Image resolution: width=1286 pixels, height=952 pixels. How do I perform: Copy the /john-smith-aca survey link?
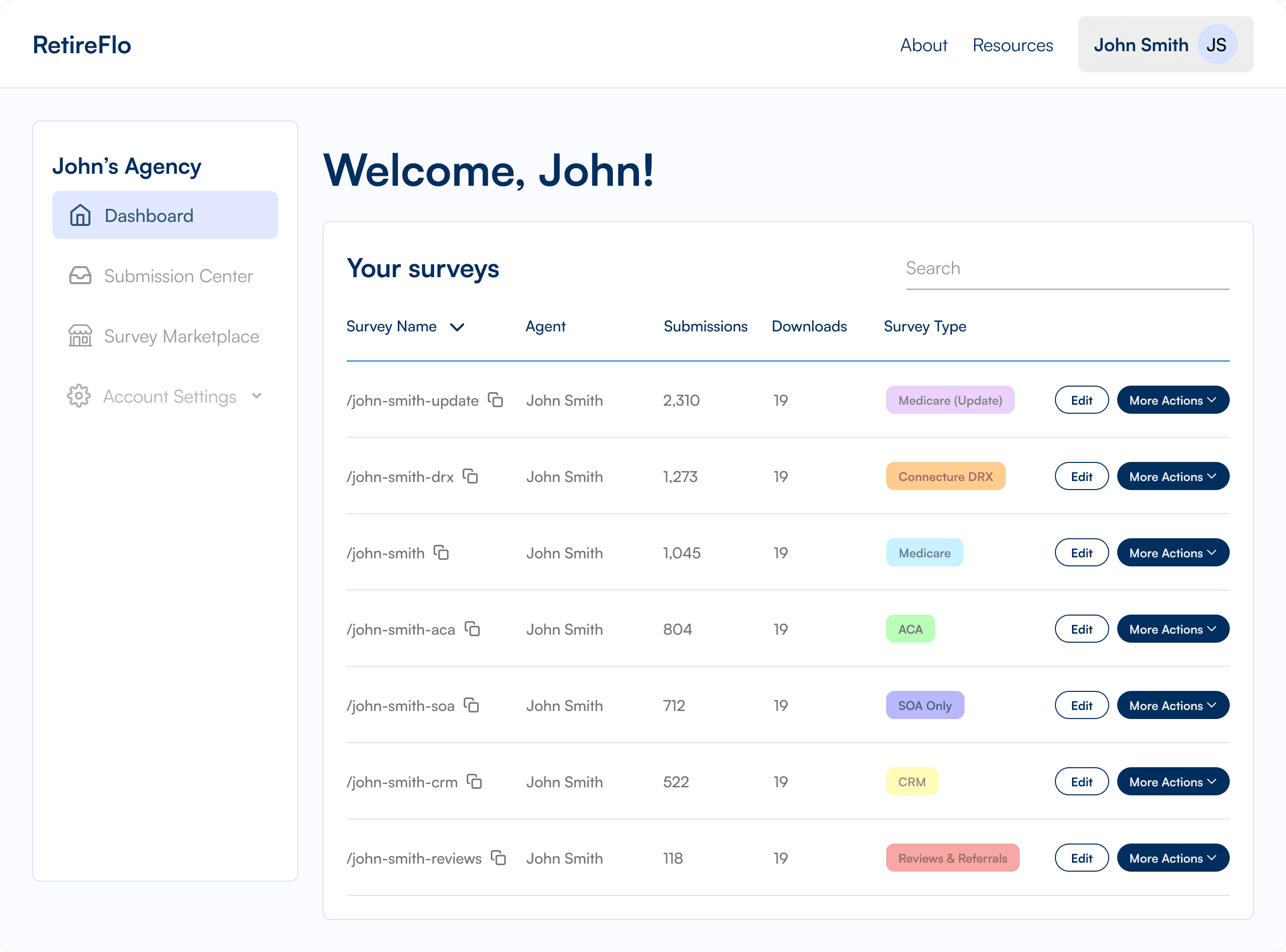[x=472, y=629]
